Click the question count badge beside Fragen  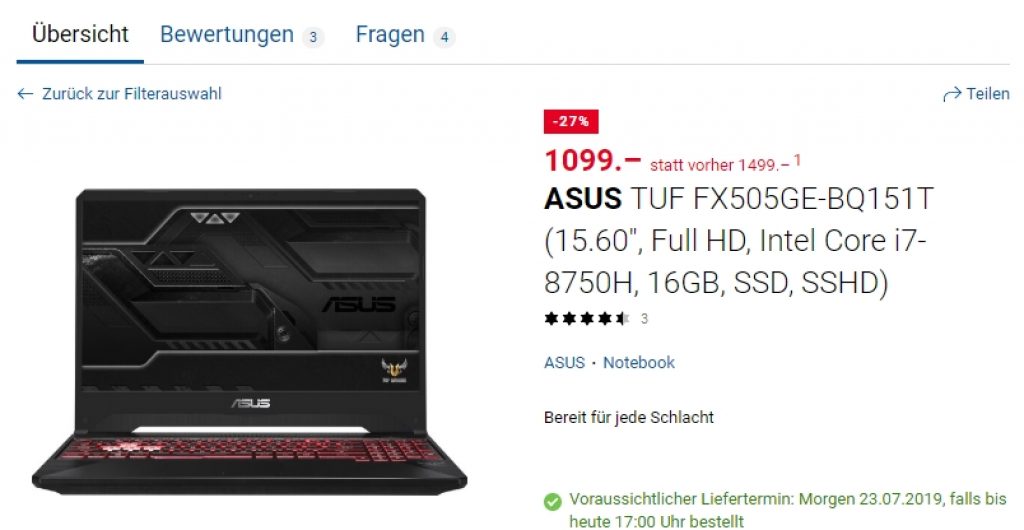click(x=444, y=37)
